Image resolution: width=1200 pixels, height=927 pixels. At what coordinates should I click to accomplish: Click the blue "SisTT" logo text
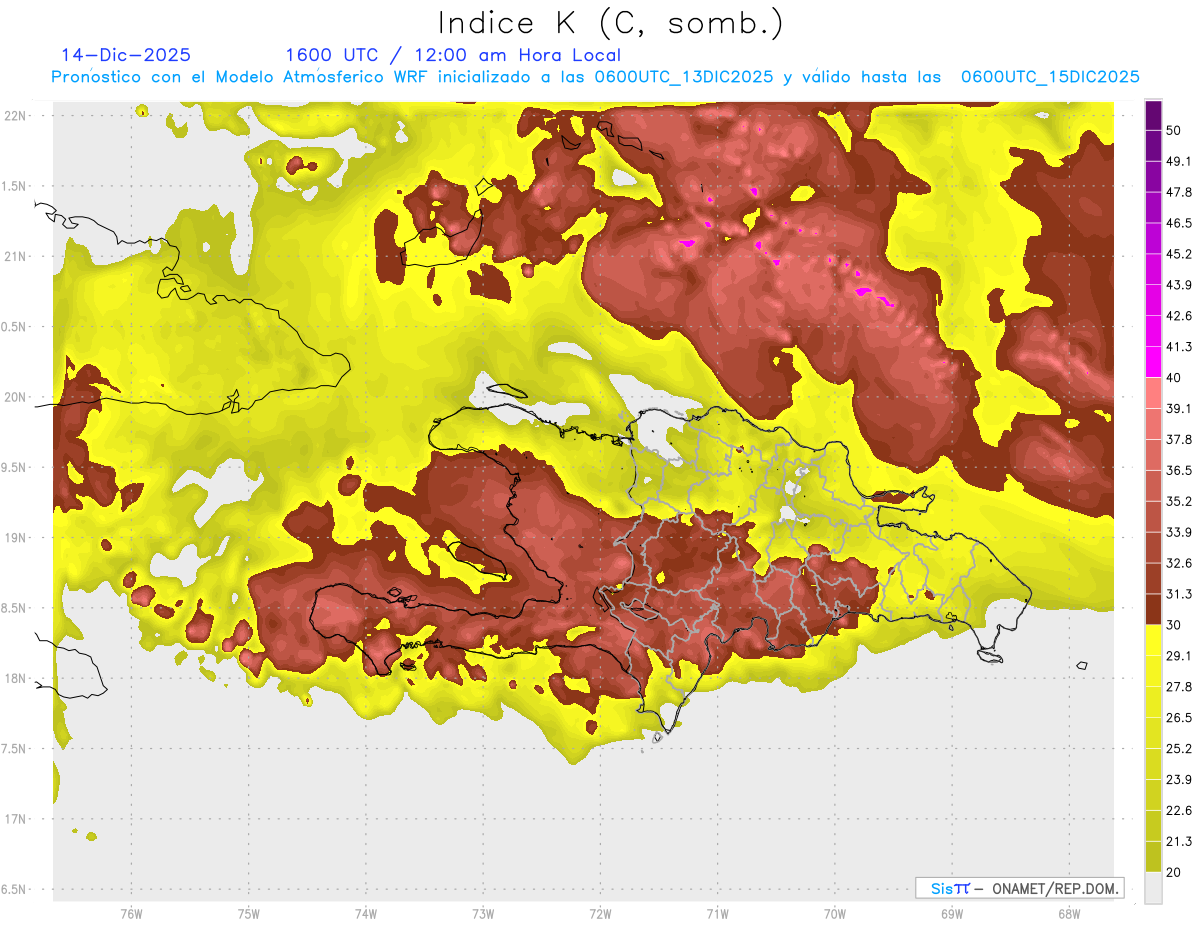point(950,888)
